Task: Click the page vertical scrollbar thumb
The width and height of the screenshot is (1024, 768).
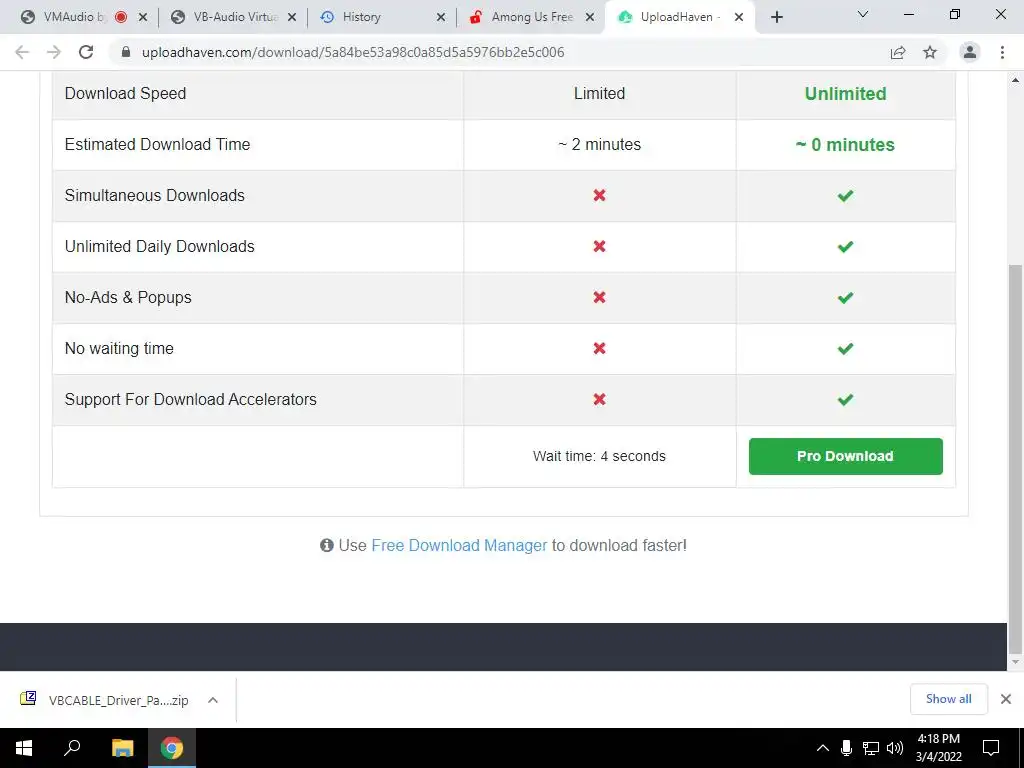Action: click(1016, 457)
